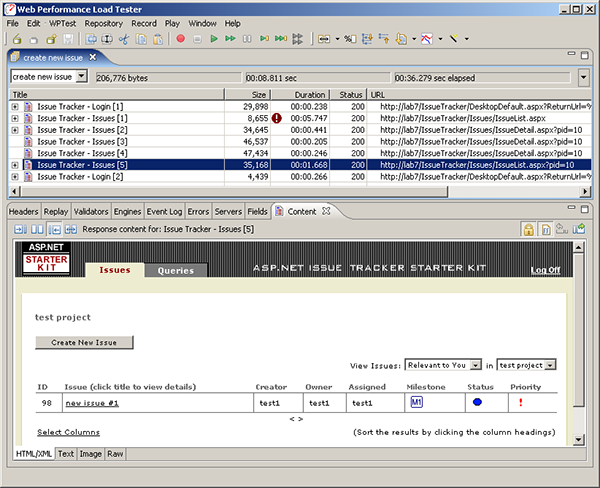Open the 'Relevant to You' View Issues dropdown
The height and width of the screenshot is (488, 600).
click(x=475, y=365)
